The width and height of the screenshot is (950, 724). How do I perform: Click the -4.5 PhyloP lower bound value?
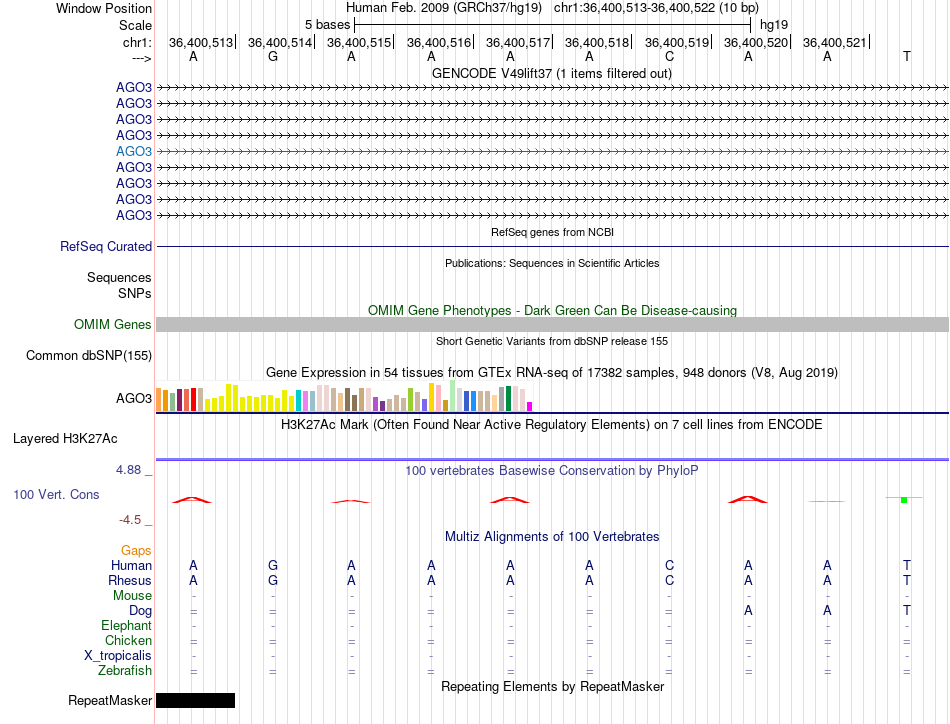[x=130, y=520]
